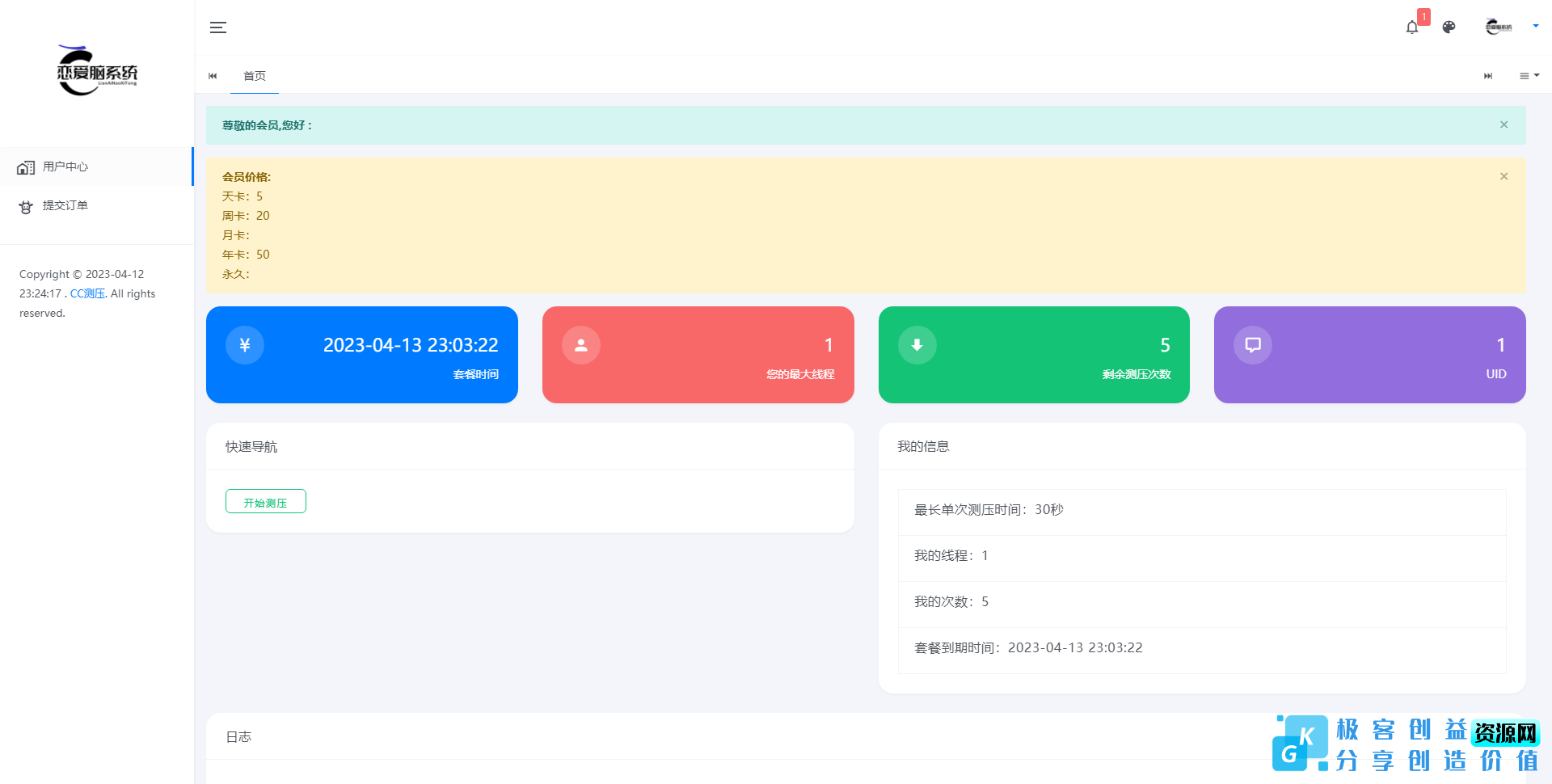Expand the user avatar dropdown arrow
The height and width of the screenshot is (784, 1552).
(1535, 26)
